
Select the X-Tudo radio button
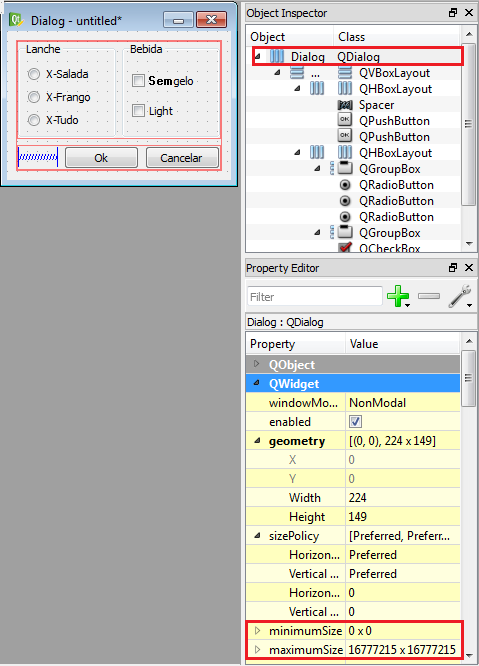coord(34,120)
